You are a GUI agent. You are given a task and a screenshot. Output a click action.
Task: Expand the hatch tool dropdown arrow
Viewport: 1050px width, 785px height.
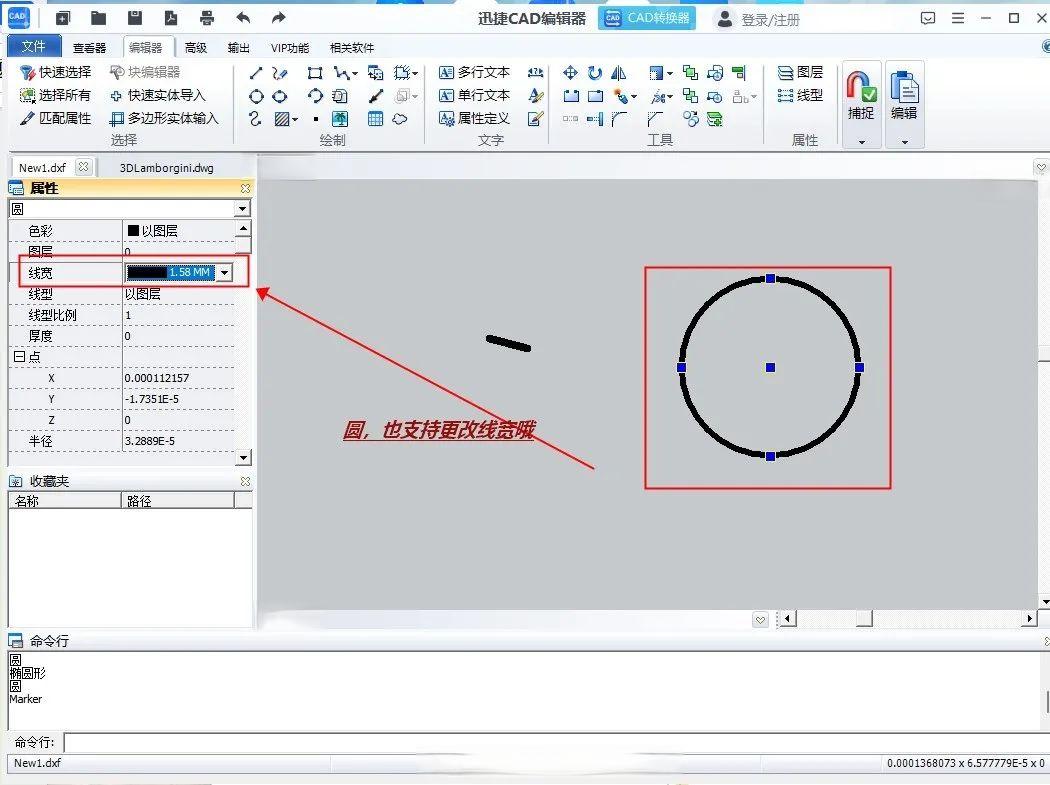pyautogui.click(x=296, y=120)
